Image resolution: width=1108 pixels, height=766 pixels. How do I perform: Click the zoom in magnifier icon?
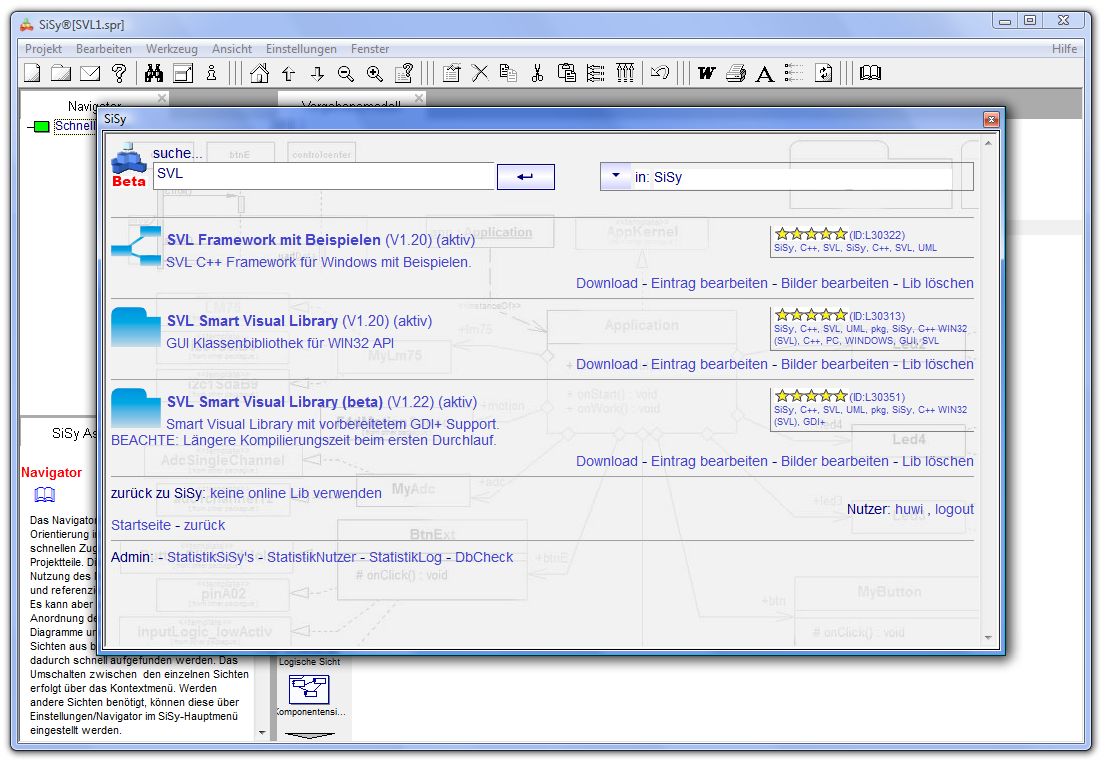(x=375, y=73)
